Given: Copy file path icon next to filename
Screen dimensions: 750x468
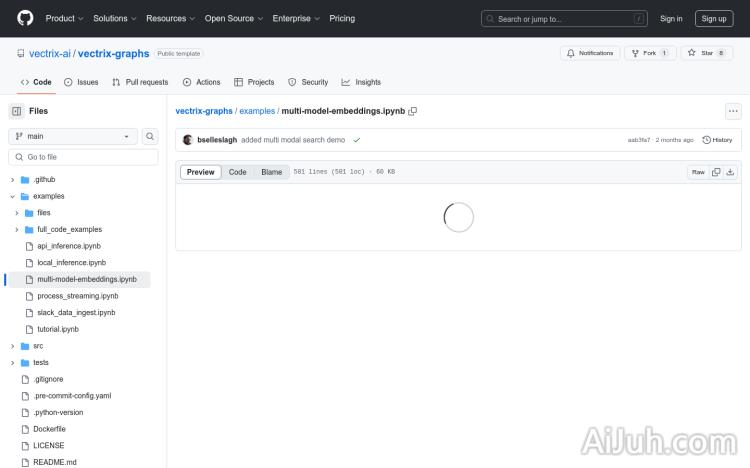Looking at the screenshot, I should (x=413, y=111).
